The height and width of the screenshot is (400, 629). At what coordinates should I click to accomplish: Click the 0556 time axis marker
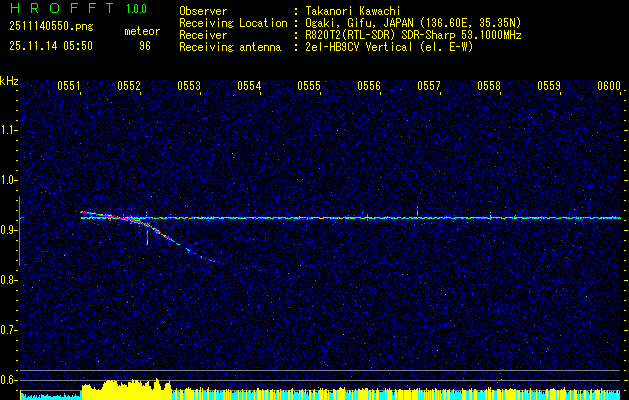(x=369, y=86)
